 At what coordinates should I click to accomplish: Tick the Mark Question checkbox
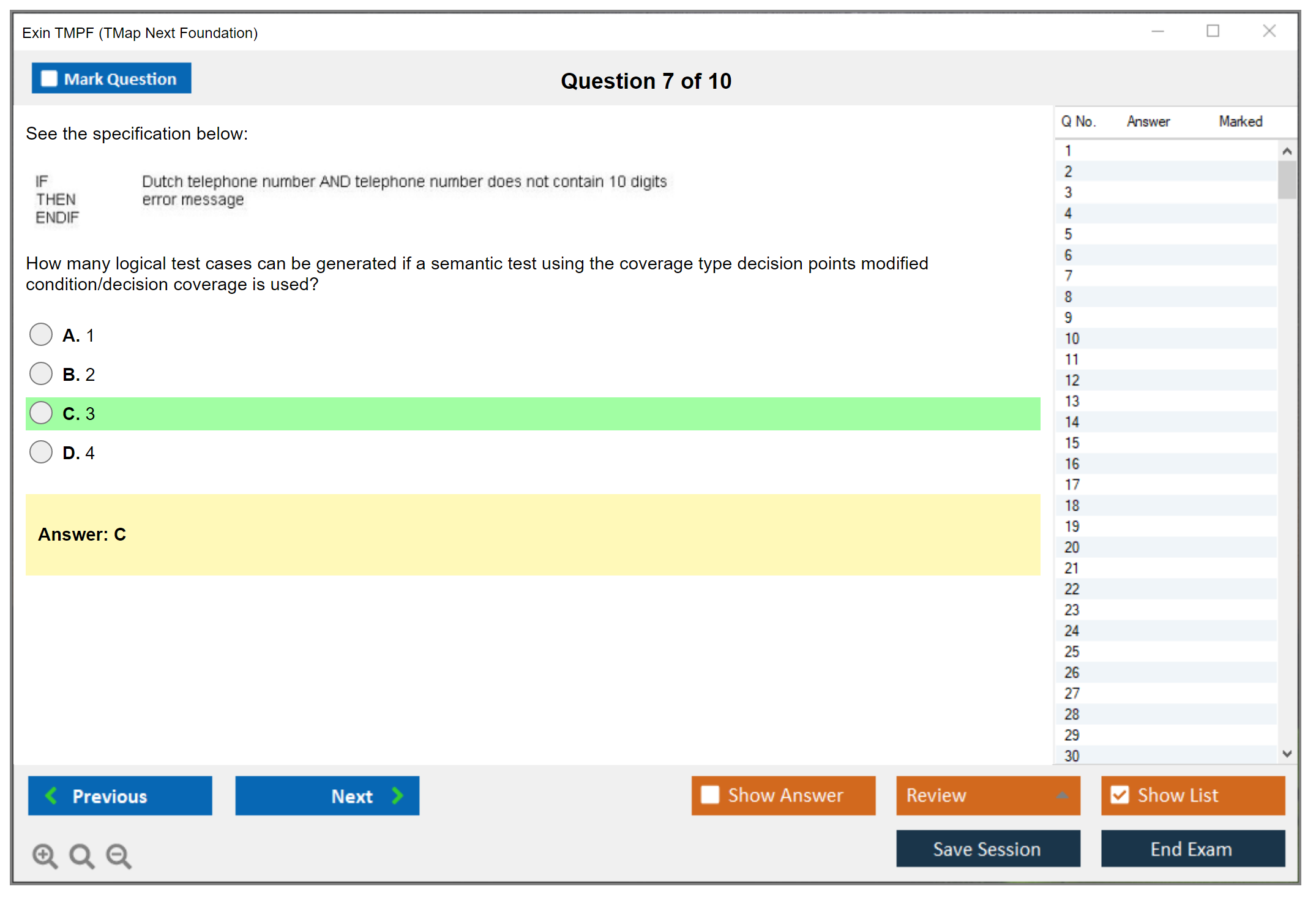pos(49,79)
